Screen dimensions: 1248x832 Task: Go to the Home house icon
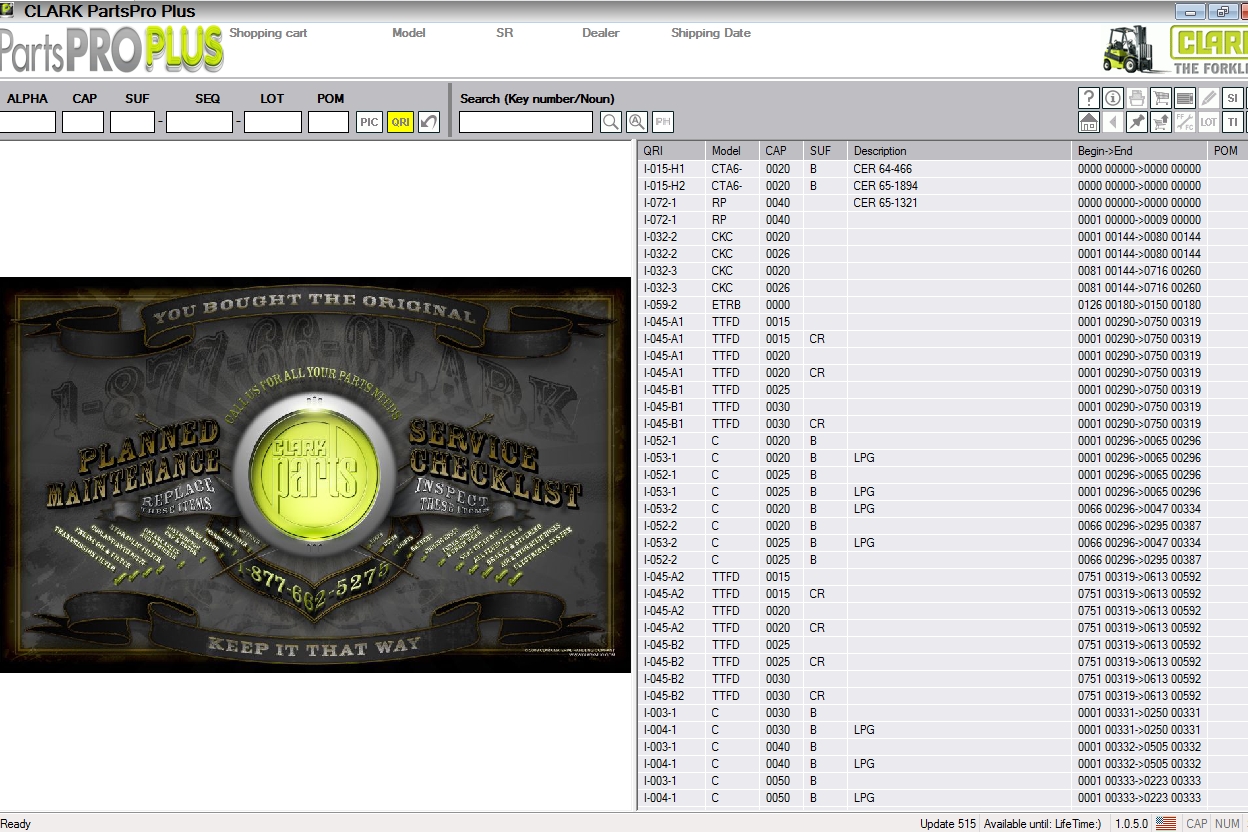coord(1089,122)
